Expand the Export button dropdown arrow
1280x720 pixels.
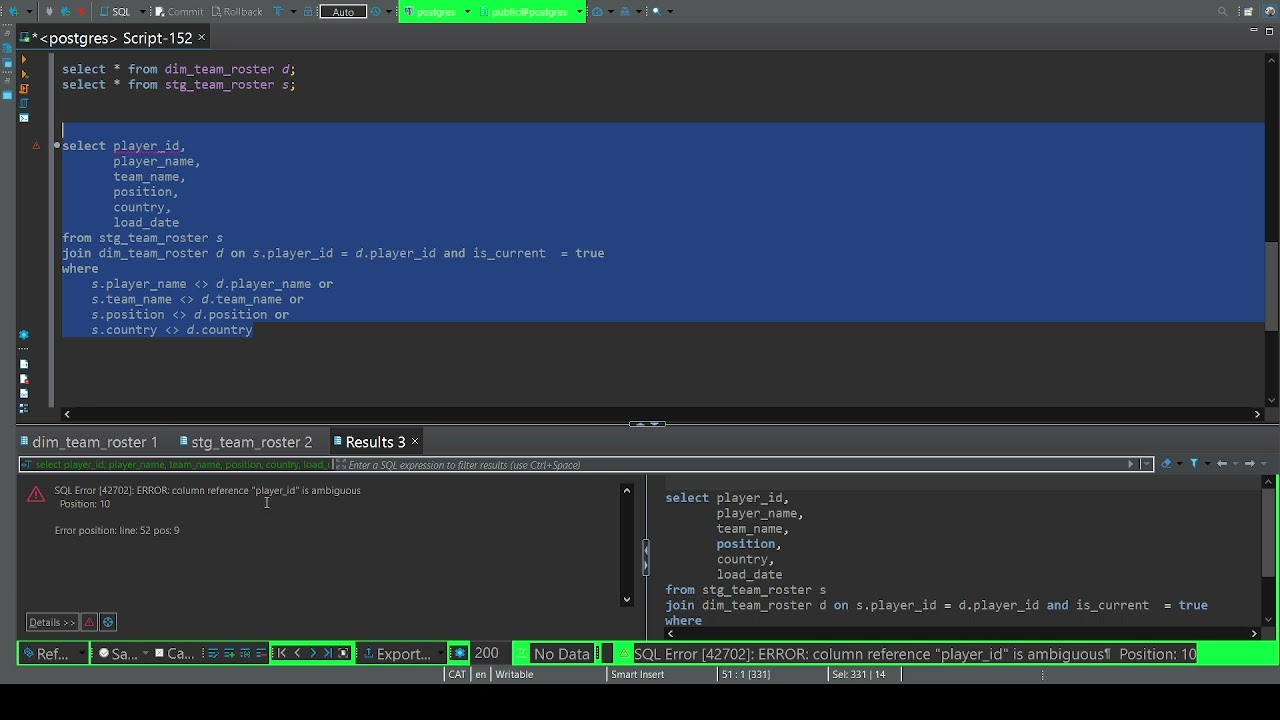click(440, 653)
